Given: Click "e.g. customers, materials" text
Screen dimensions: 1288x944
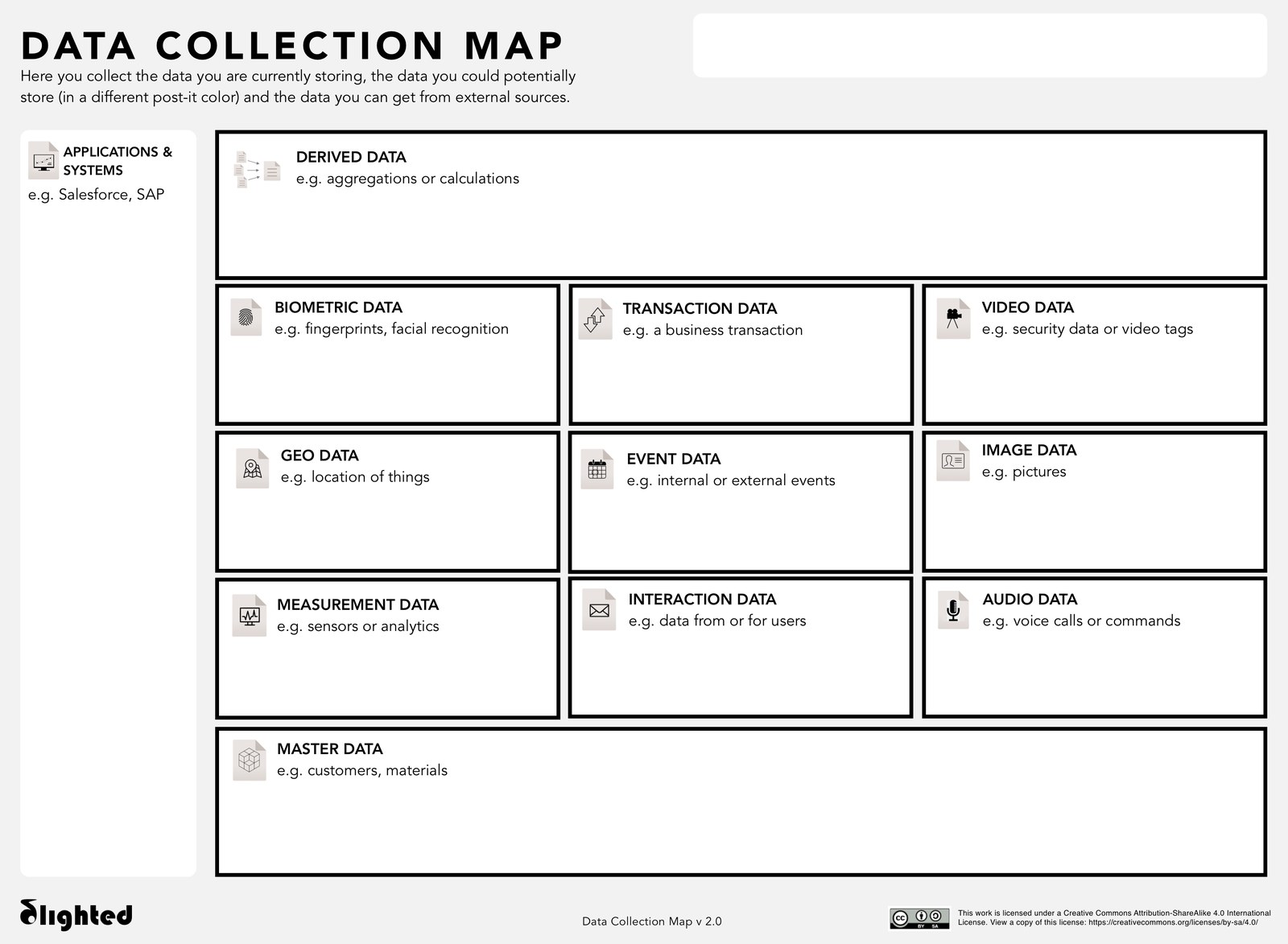Looking at the screenshot, I should coord(362,770).
